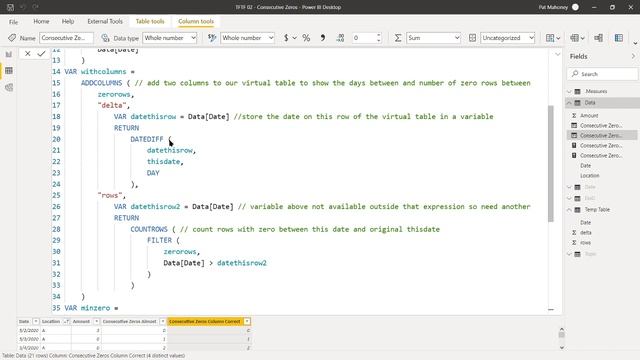Image resolution: width=640 pixels, height=360 pixels.
Task: Switch to the Home tab
Action: tap(41, 21)
